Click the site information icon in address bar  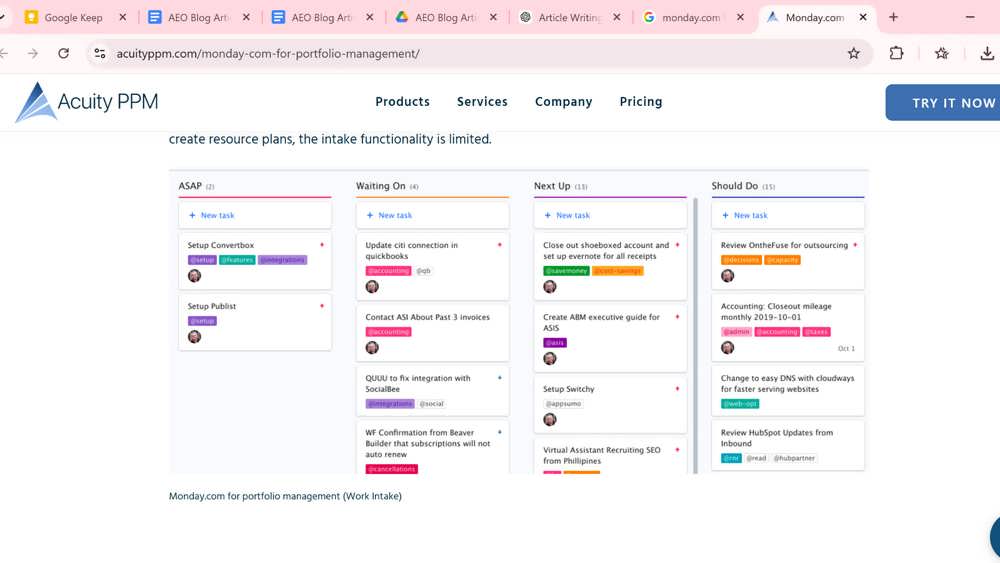[99, 54]
